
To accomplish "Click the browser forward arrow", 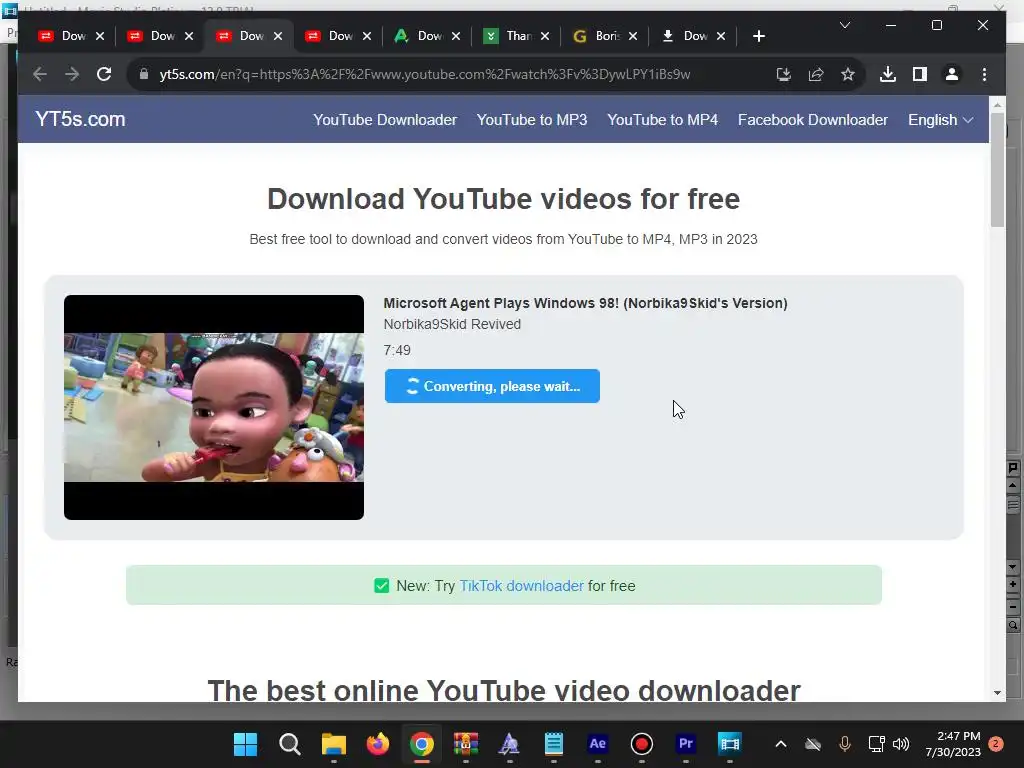I will point(72,74).
